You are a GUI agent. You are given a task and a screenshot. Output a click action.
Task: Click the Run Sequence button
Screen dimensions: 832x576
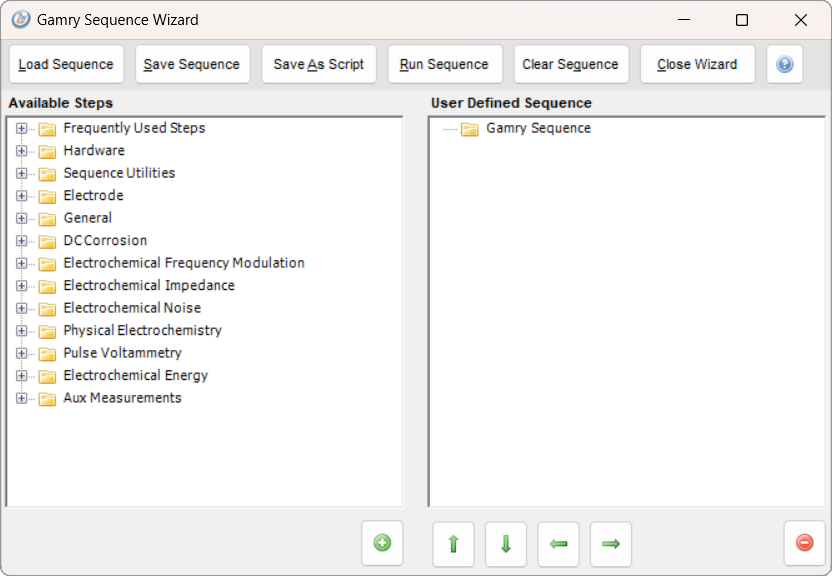(x=445, y=64)
